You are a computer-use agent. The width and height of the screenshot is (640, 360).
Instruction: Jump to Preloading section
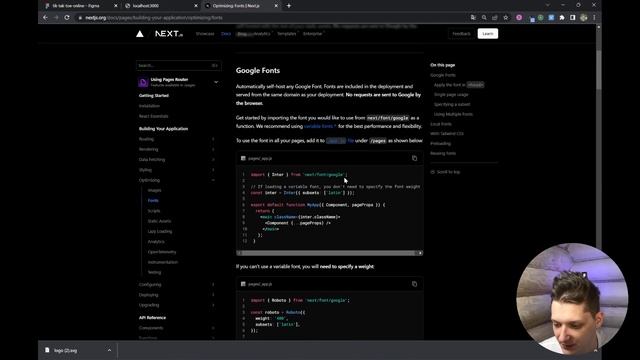tap(440, 144)
